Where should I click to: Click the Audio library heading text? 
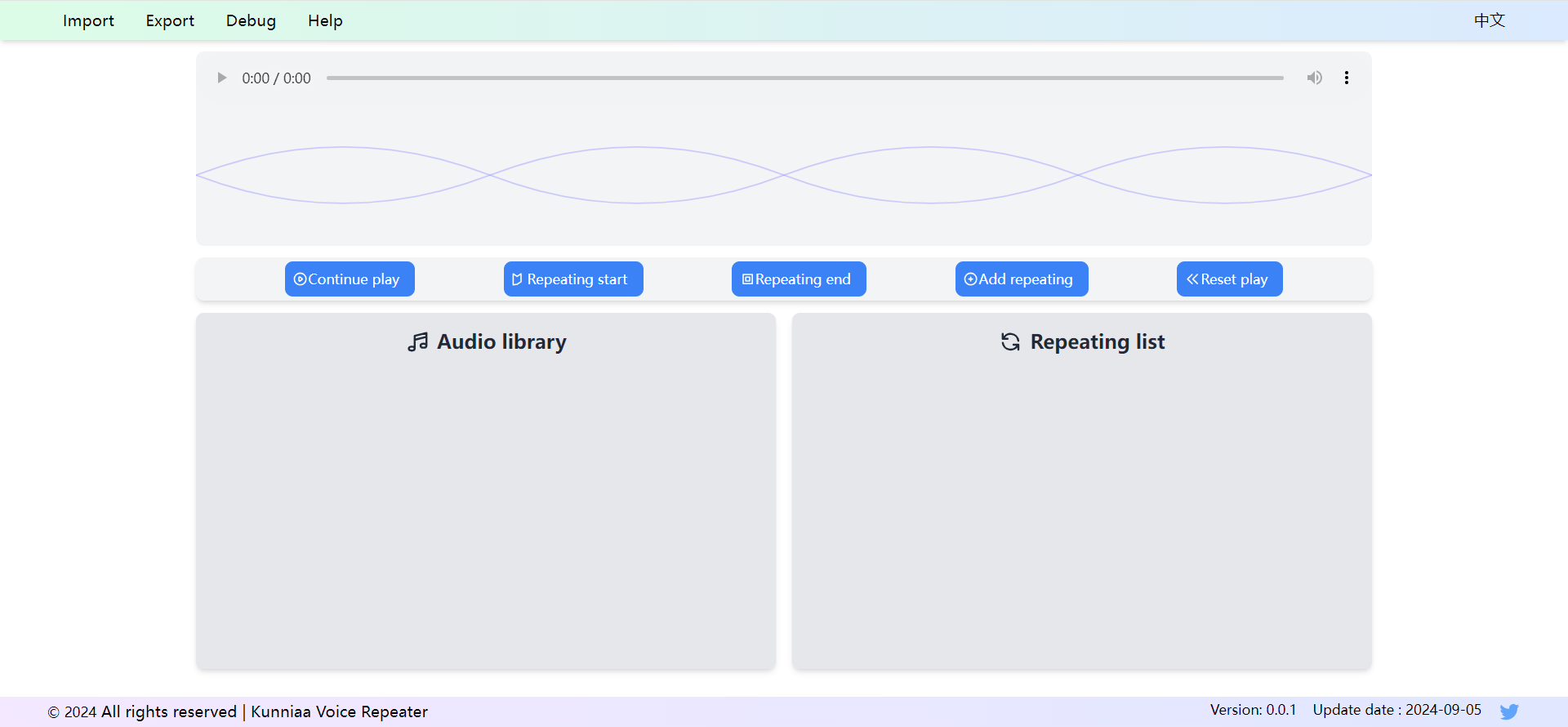501,342
